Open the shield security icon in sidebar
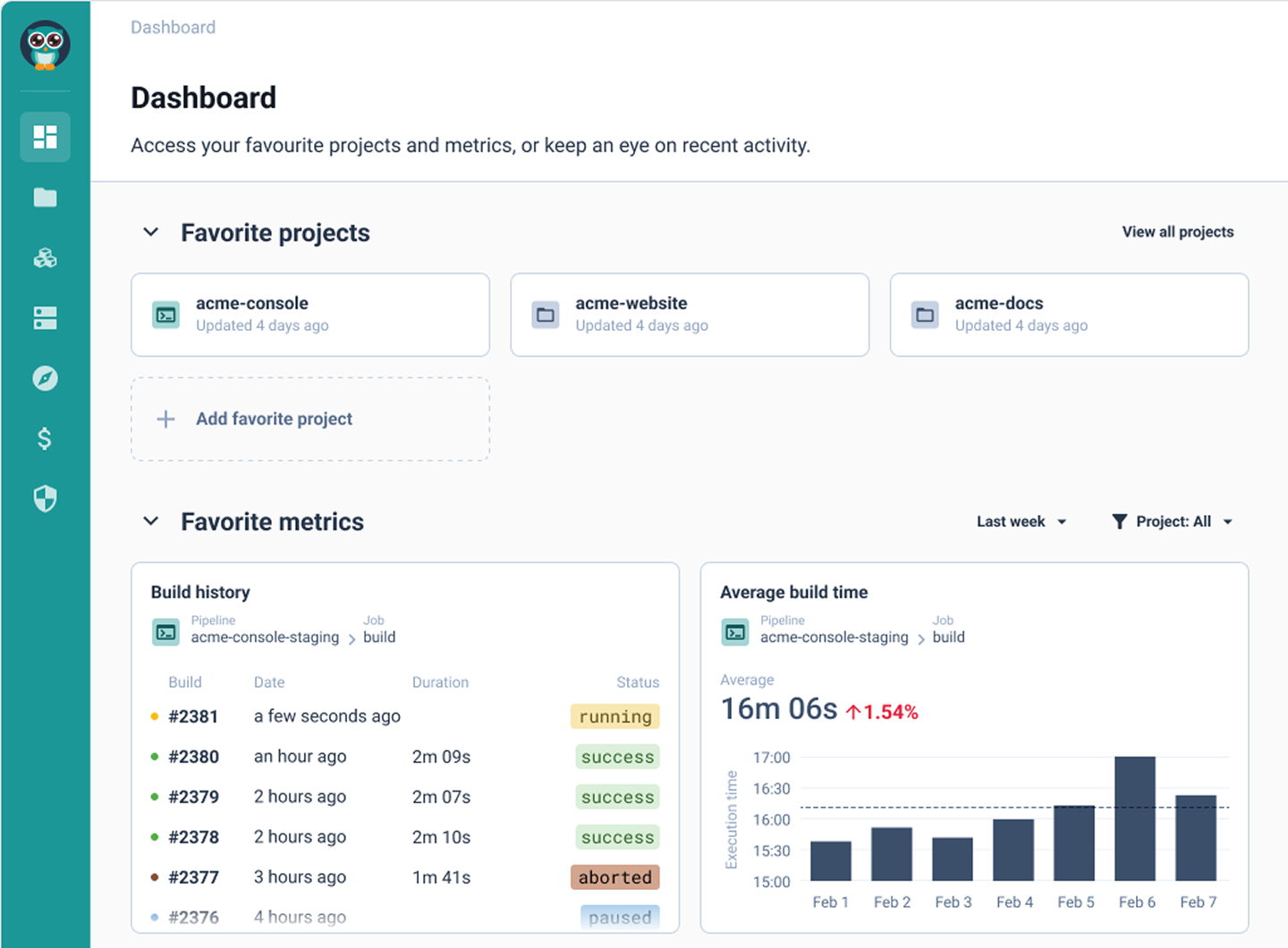Image resolution: width=1288 pixels, height=948 pixels. click(x=45, y=498)
